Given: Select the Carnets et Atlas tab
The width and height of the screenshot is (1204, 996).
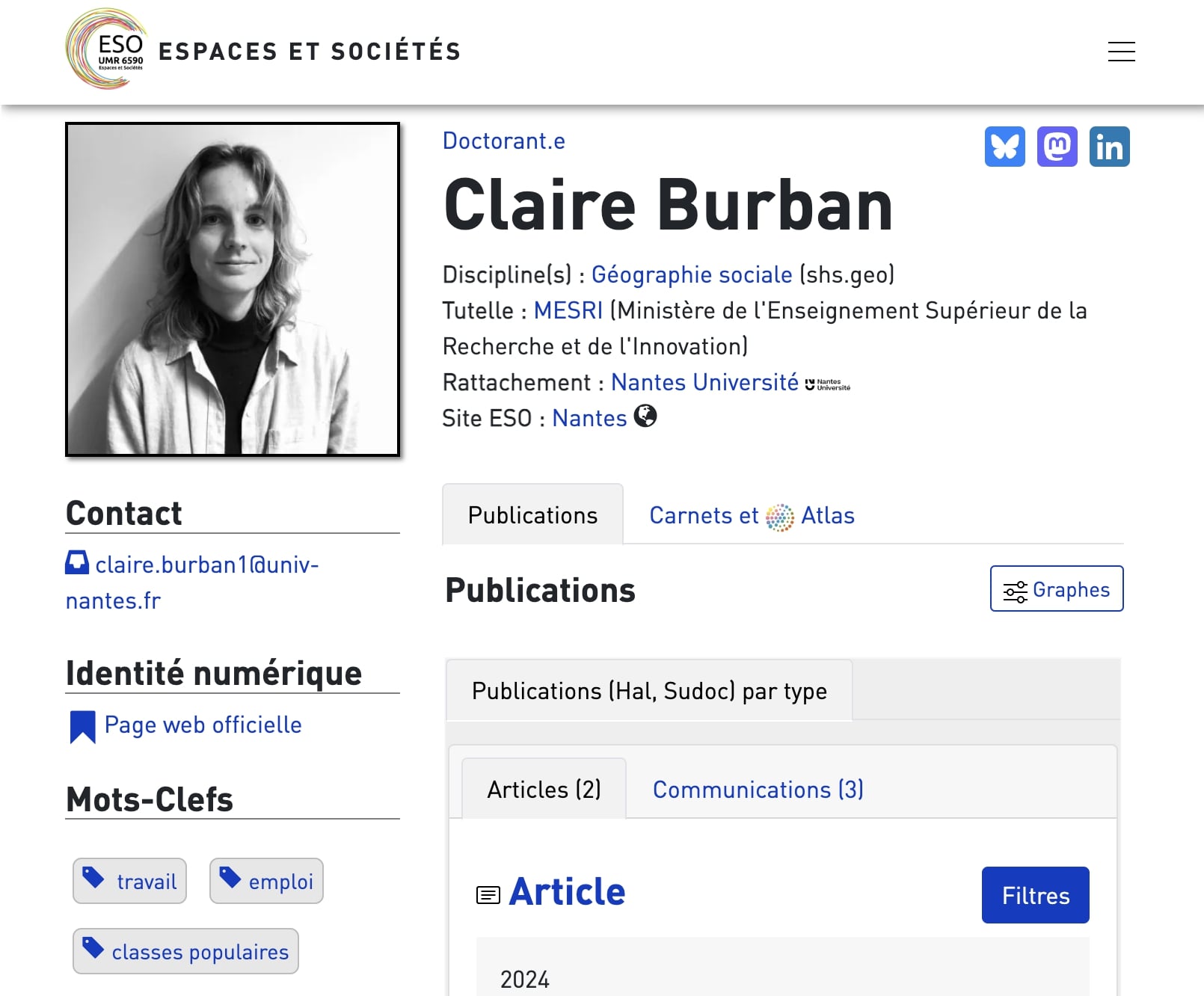Looking at the screenshot, I should (x=752, y=514).
